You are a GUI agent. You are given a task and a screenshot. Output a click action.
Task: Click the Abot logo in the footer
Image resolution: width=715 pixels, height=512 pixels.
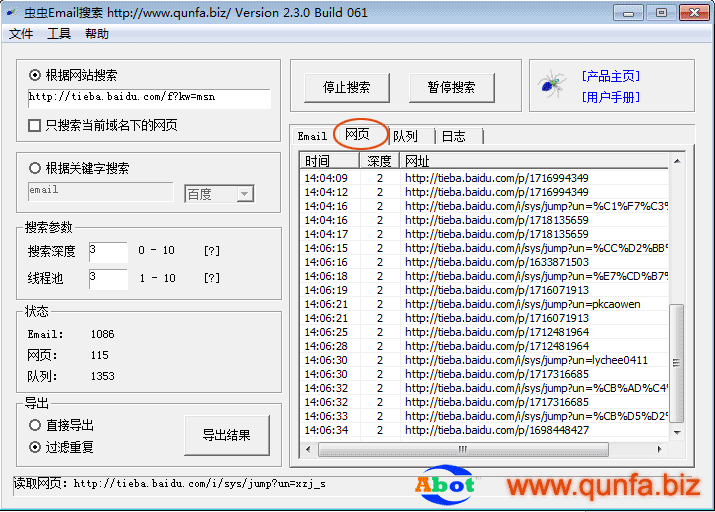tap(445, 485)
